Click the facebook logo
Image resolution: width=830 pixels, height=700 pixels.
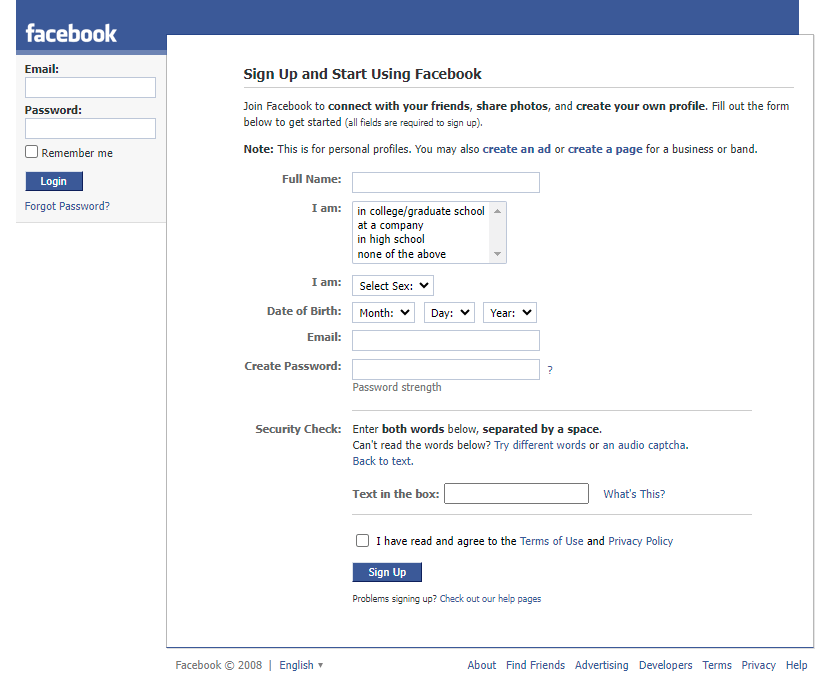point(71,33)
